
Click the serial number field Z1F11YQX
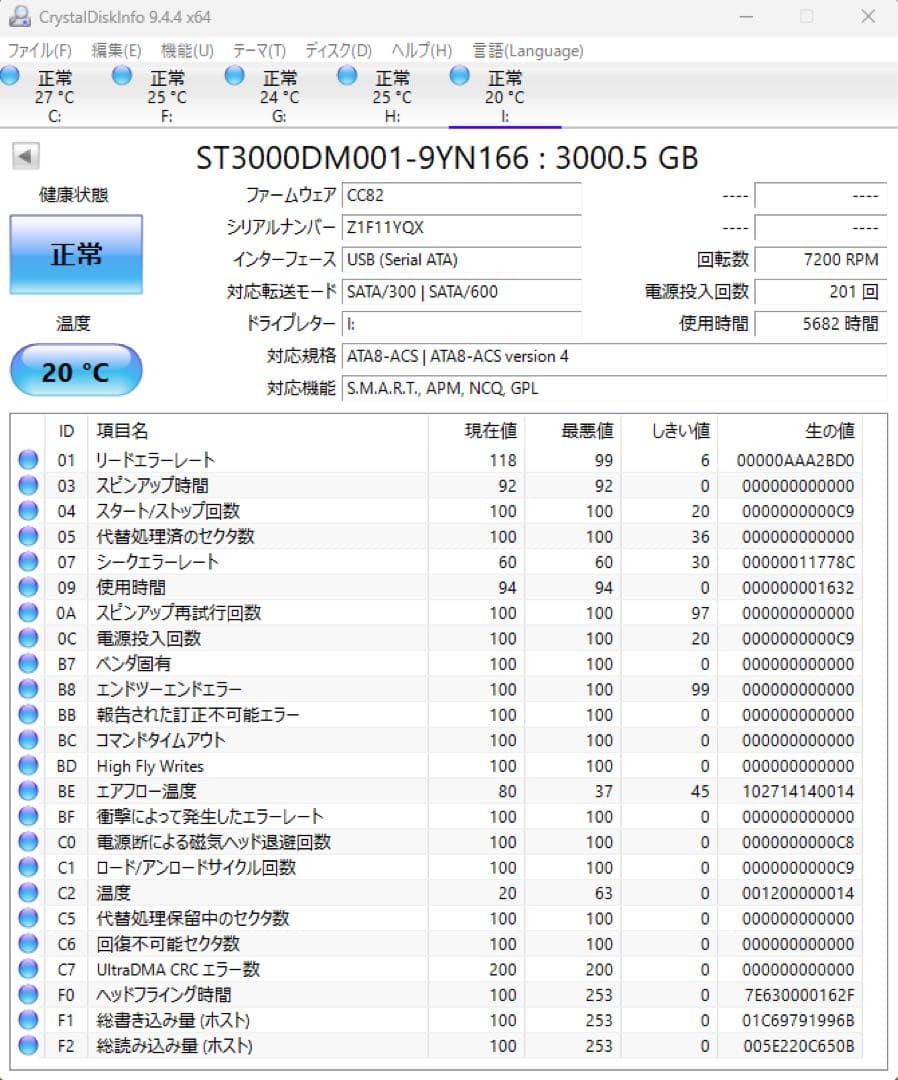coord(461,227)
